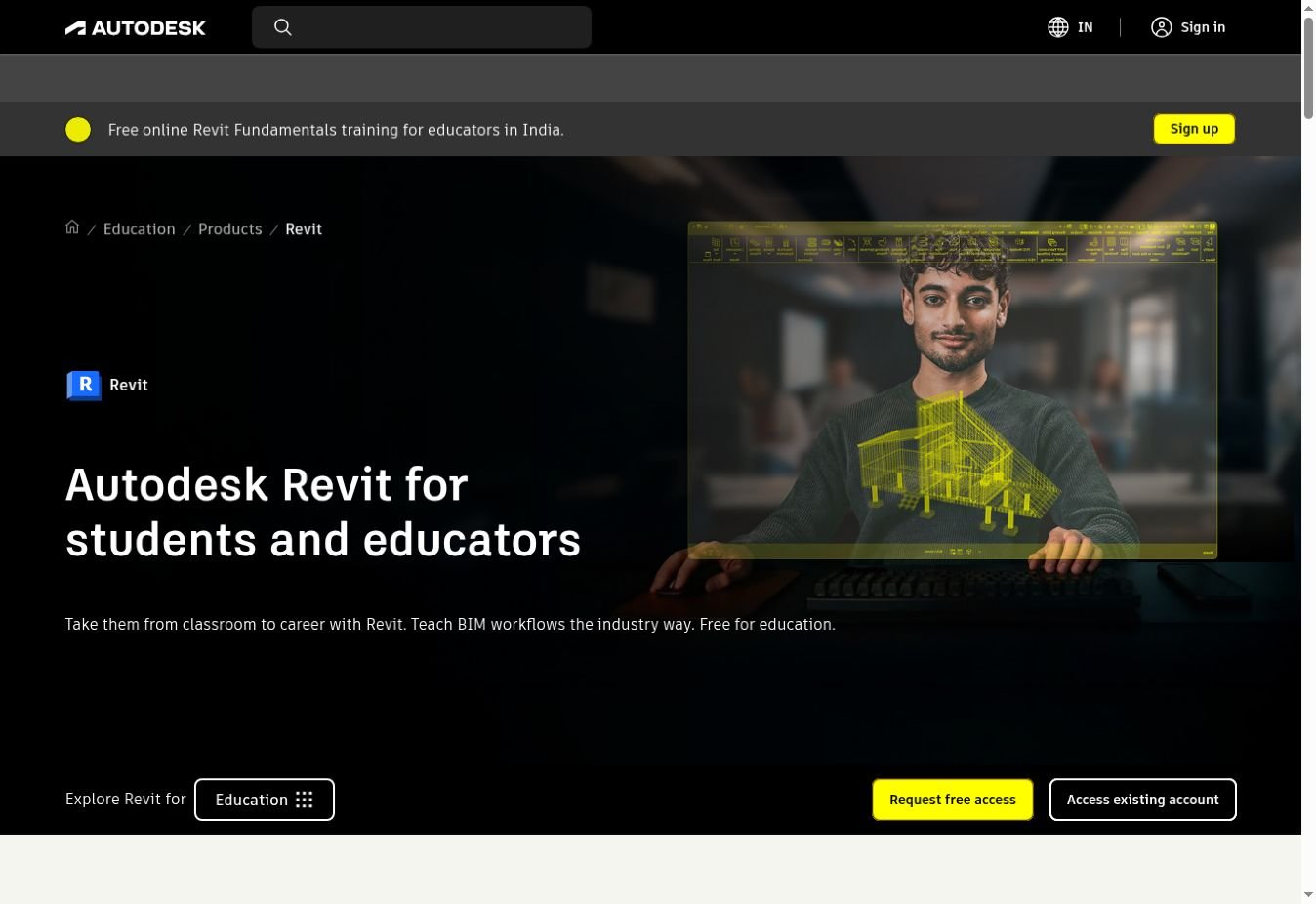
Task: Click the Sign up button
Action: pos(1194,129)
